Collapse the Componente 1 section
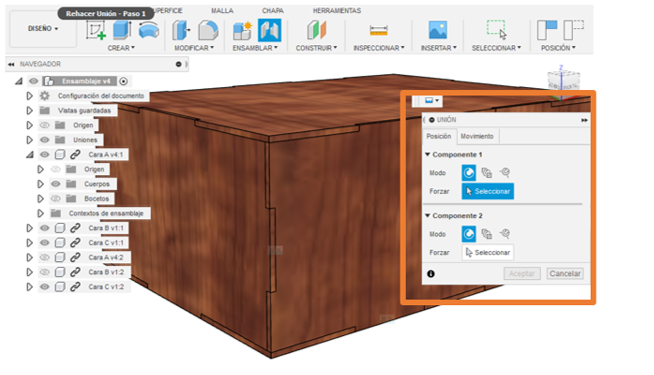This screenshot has width=654, height=375. tap(428, 154)
